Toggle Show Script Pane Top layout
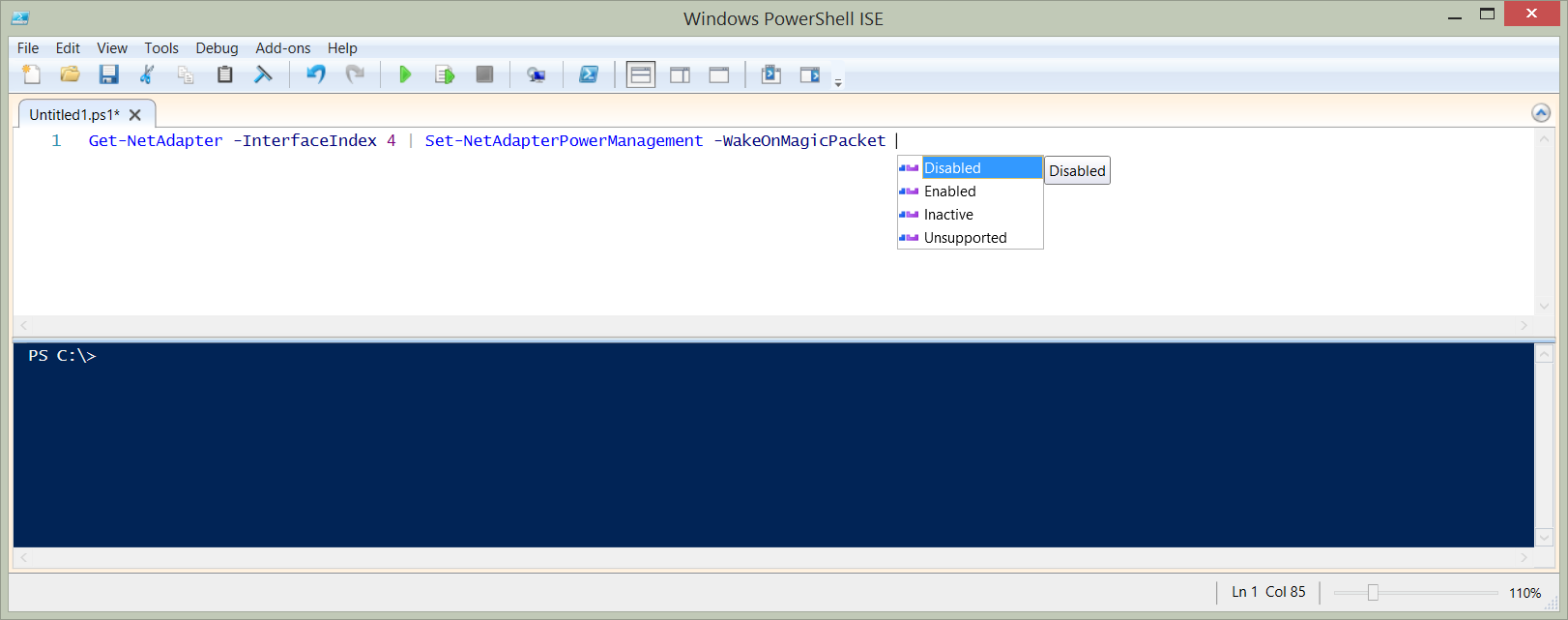1568x620 pixels. click(x=640, y=74)
